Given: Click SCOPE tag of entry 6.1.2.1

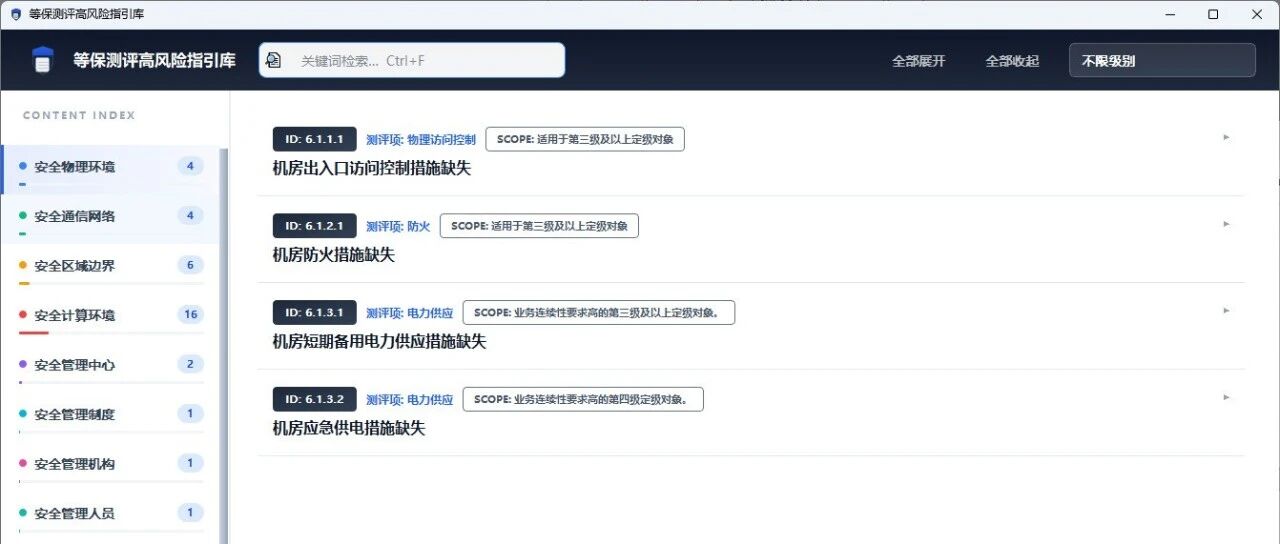Looking at the screenshot, I should (539, 226).
